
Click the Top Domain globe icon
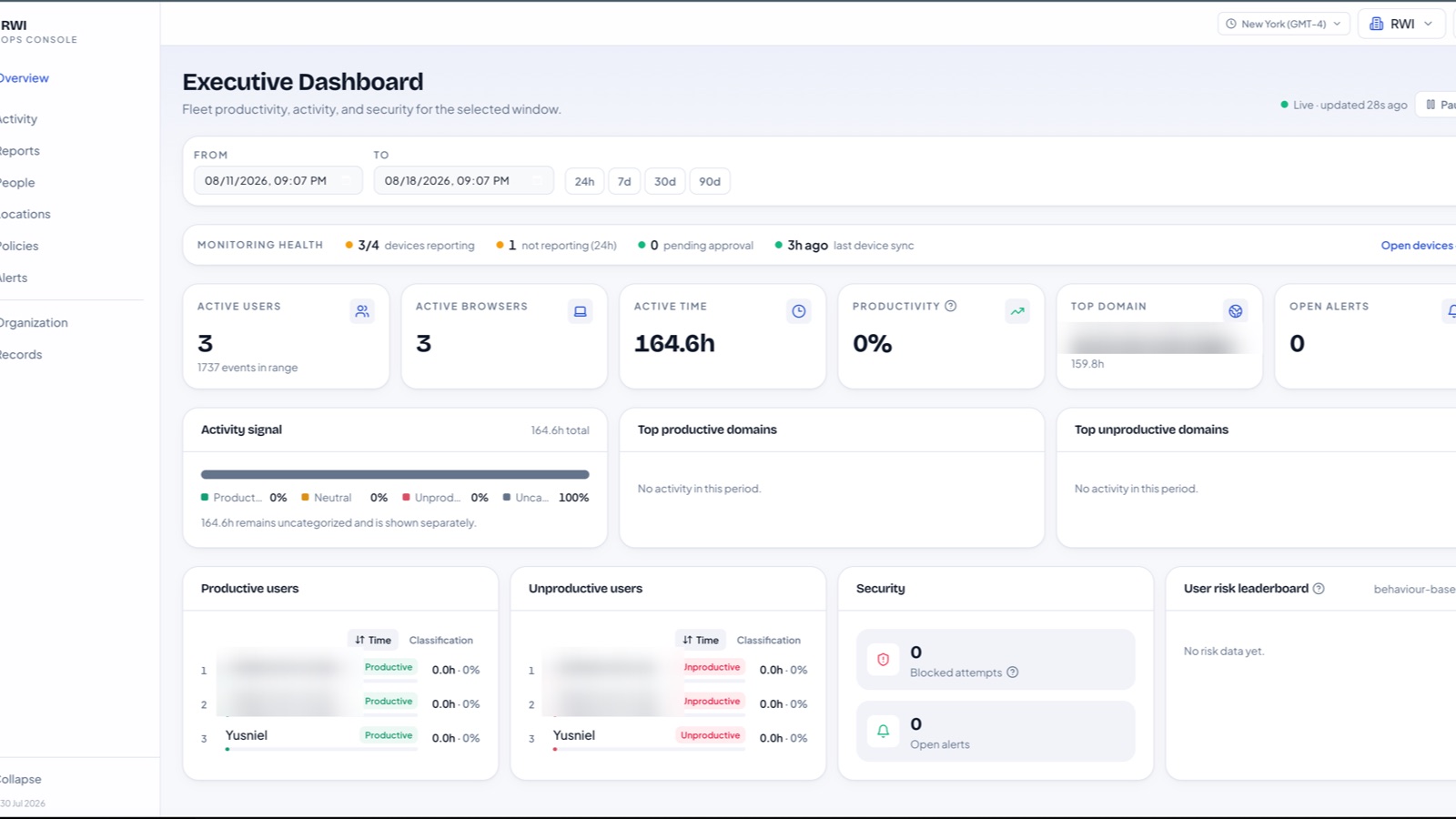point(1235,311)
